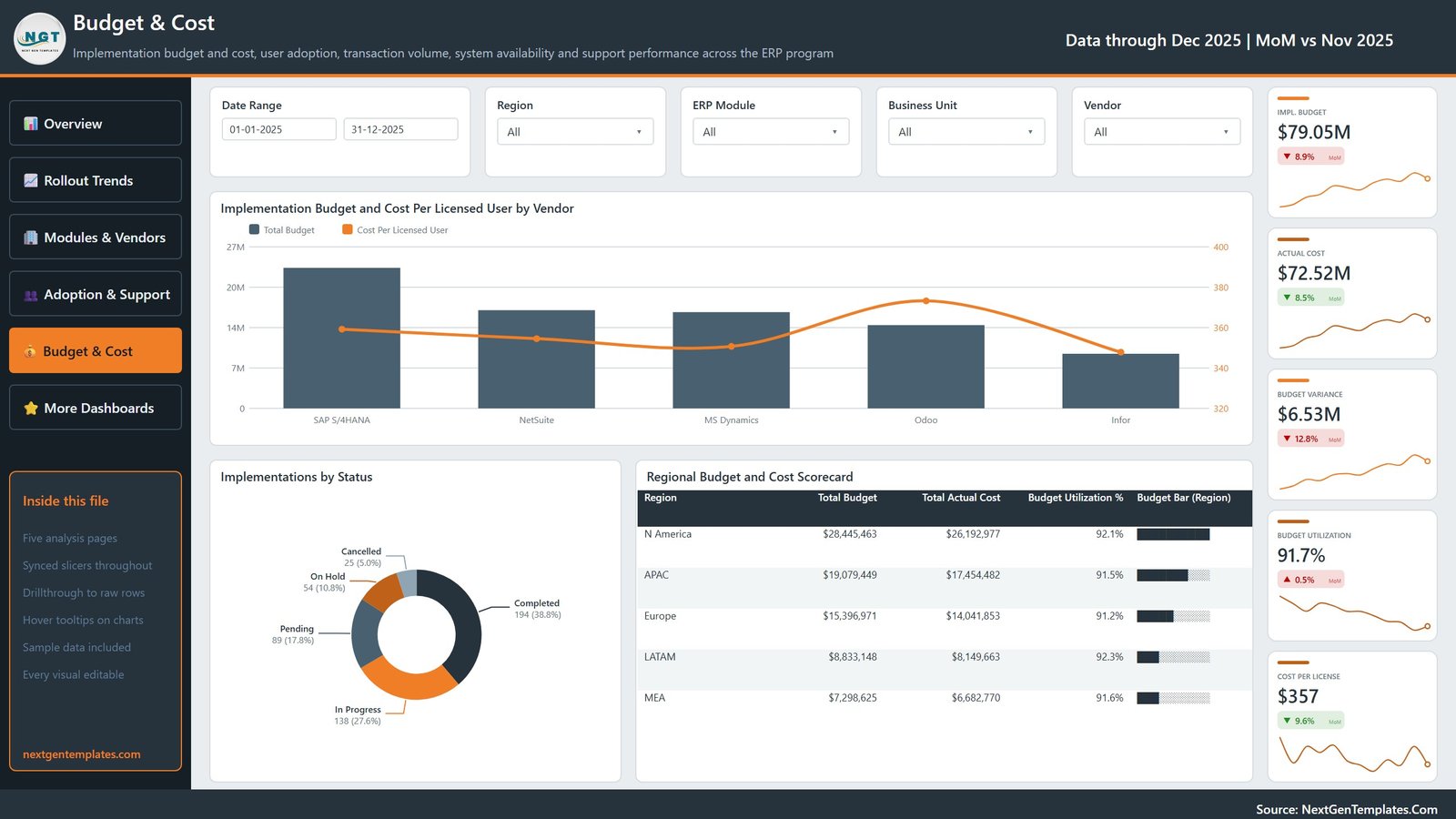
Task: Click the green down arrow on Actual Cost card
Action: point(1287,298)
